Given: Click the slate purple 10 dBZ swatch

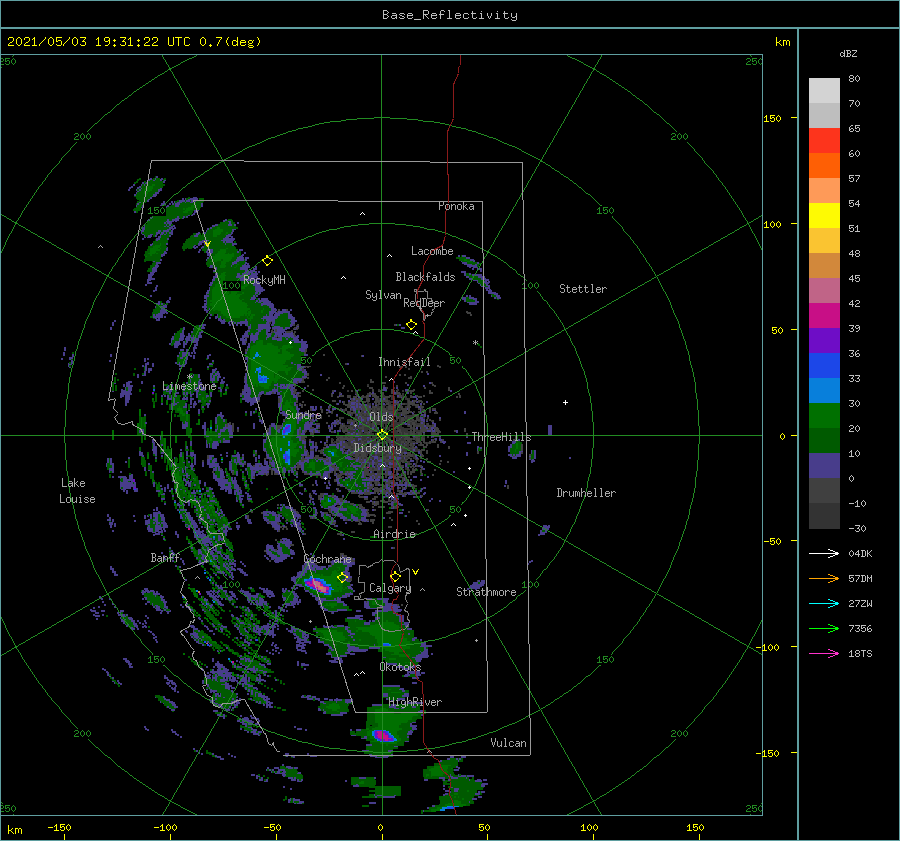Looking at the screenshot, I should click(824, 465).
